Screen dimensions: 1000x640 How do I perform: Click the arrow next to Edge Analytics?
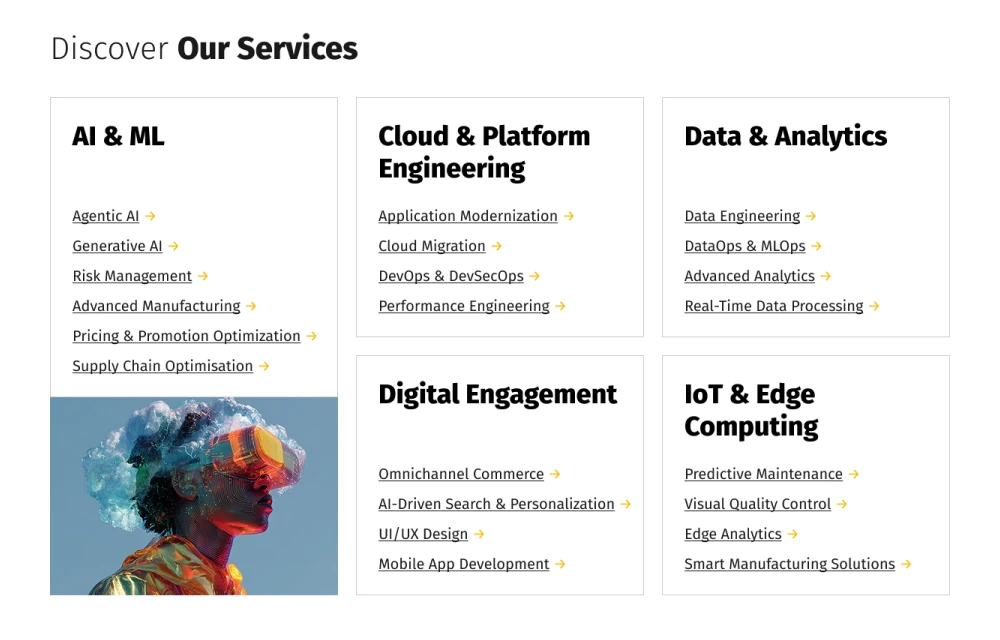coord(793,534)
